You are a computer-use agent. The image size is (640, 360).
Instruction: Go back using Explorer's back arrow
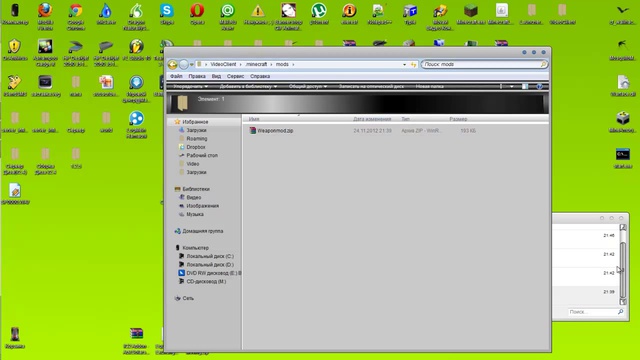point(173,64)
